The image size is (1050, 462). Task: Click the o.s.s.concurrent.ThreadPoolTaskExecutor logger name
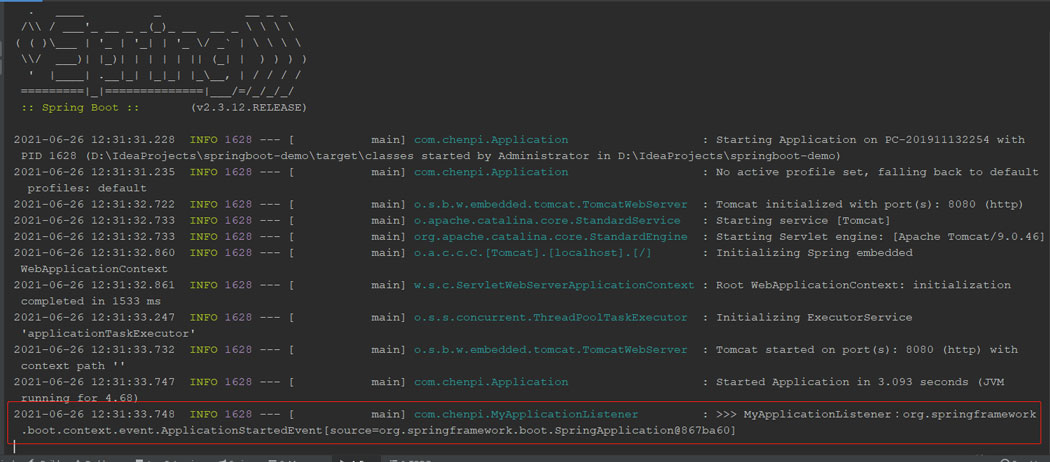pyautogui.click(x=550, y=318)
